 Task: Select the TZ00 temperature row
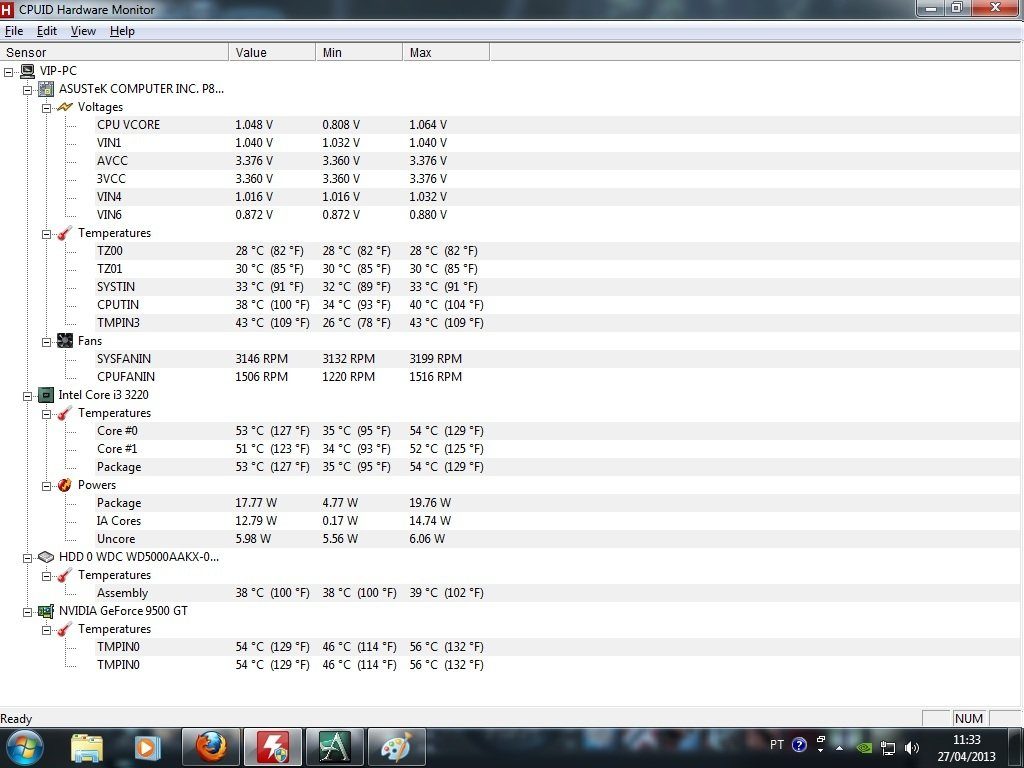(559, 251)
